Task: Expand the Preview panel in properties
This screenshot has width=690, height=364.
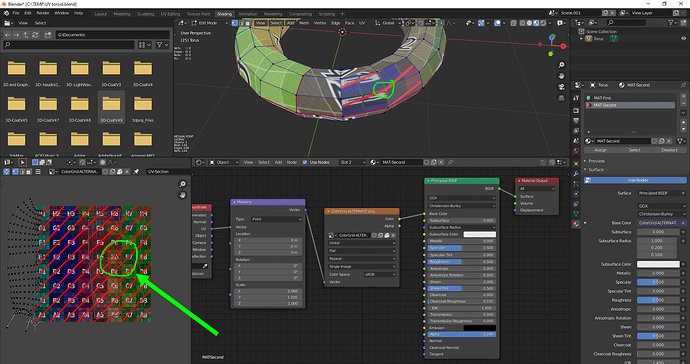Action: pos(596,161)
